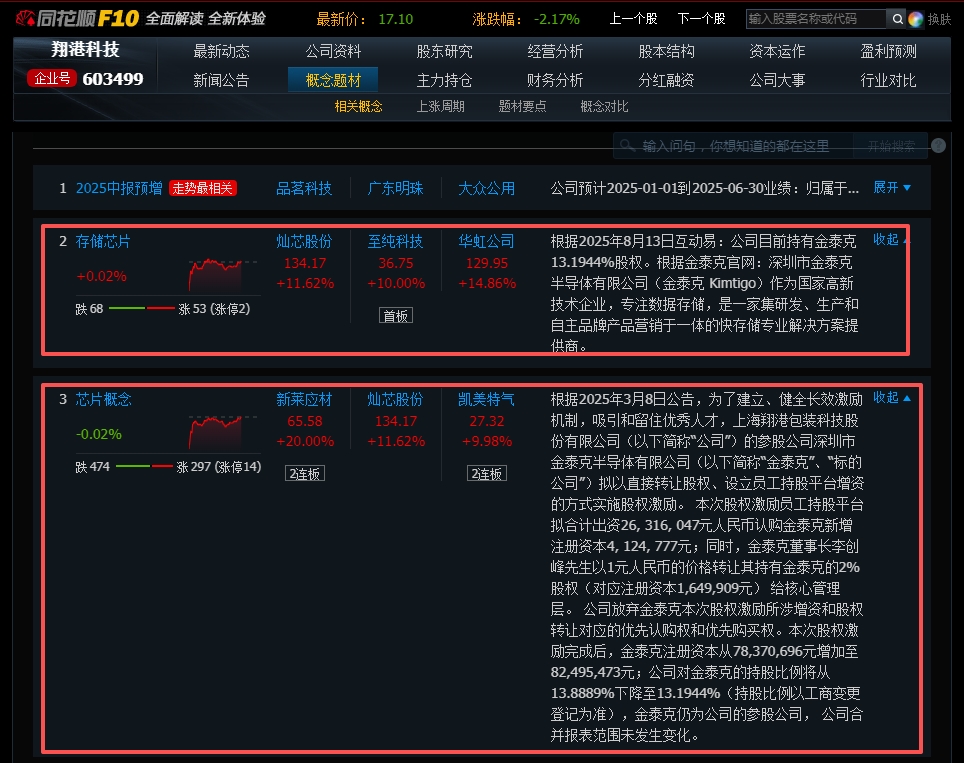964x763 pixels.
Task: Go to next stock via 下一个股
Action: [701, 19]
